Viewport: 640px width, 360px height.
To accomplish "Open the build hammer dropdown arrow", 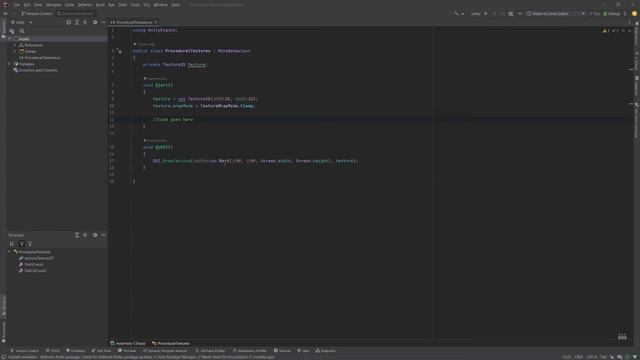I will tap(462, 13).
